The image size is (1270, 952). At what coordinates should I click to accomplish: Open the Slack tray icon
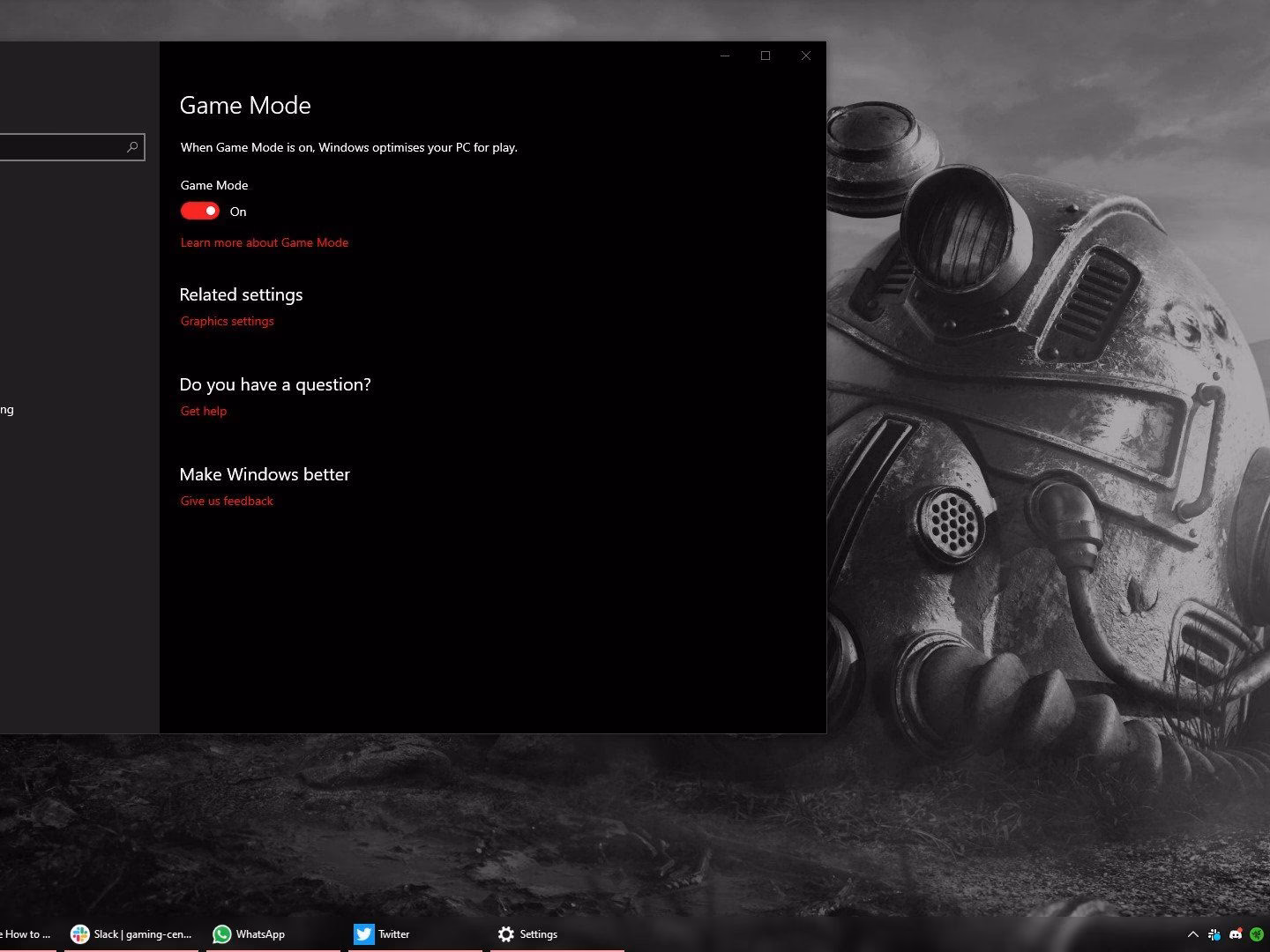pos(1214,934)
